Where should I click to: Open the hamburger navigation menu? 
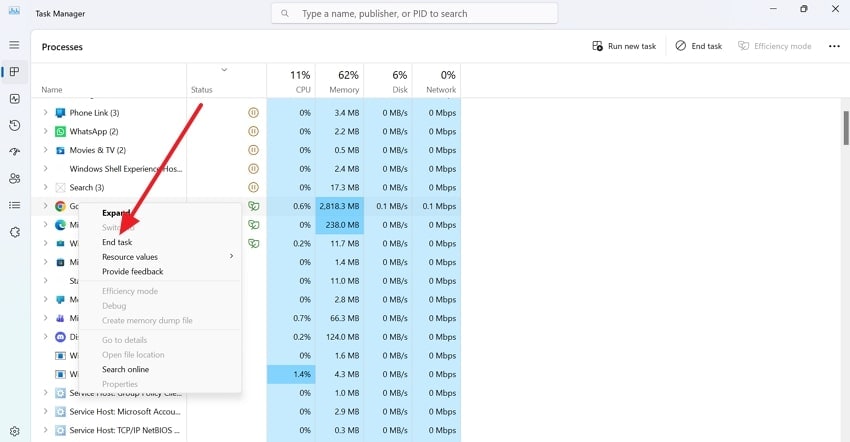[14, 45]
